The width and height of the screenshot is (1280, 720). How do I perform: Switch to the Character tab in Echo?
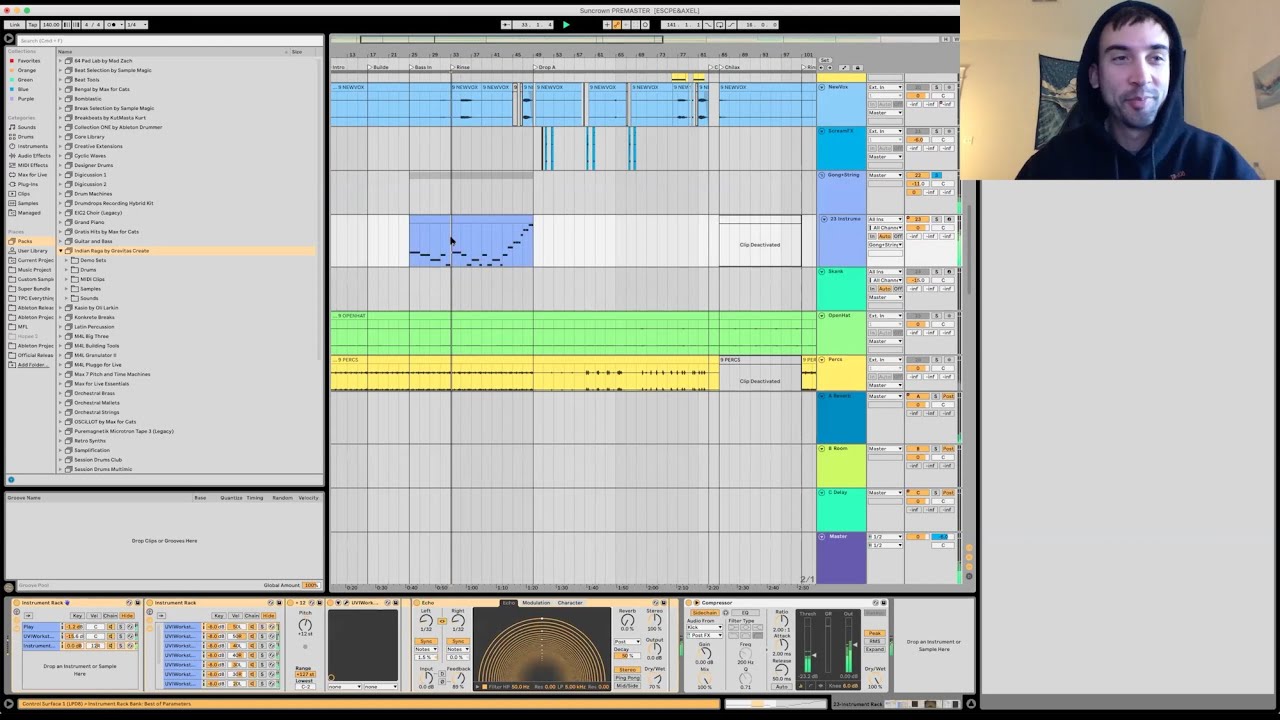(x=570, y=603)
